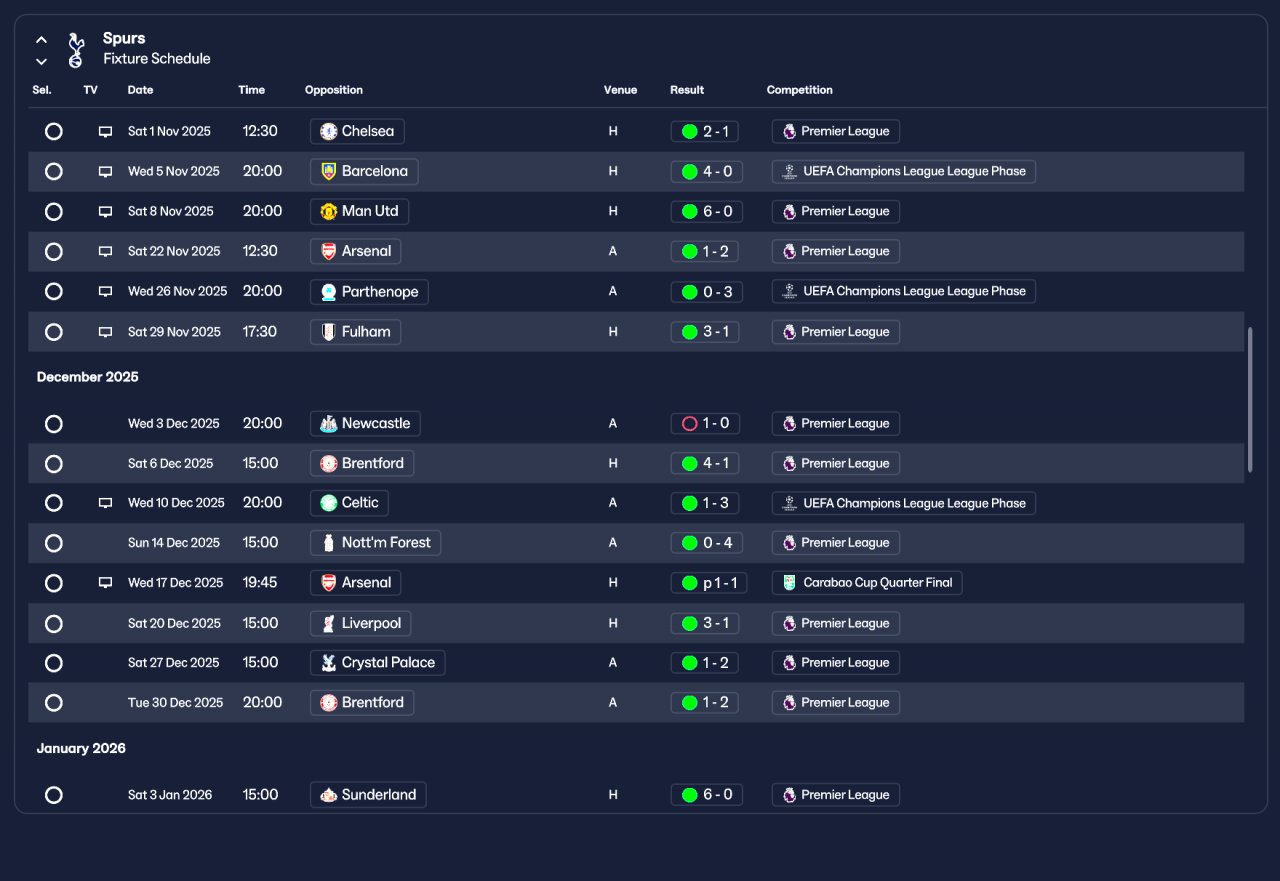Screen dimensions: 1280x881
Task: View the p 1 - 1 Arsenal cup result
Action: pos(708,582)
